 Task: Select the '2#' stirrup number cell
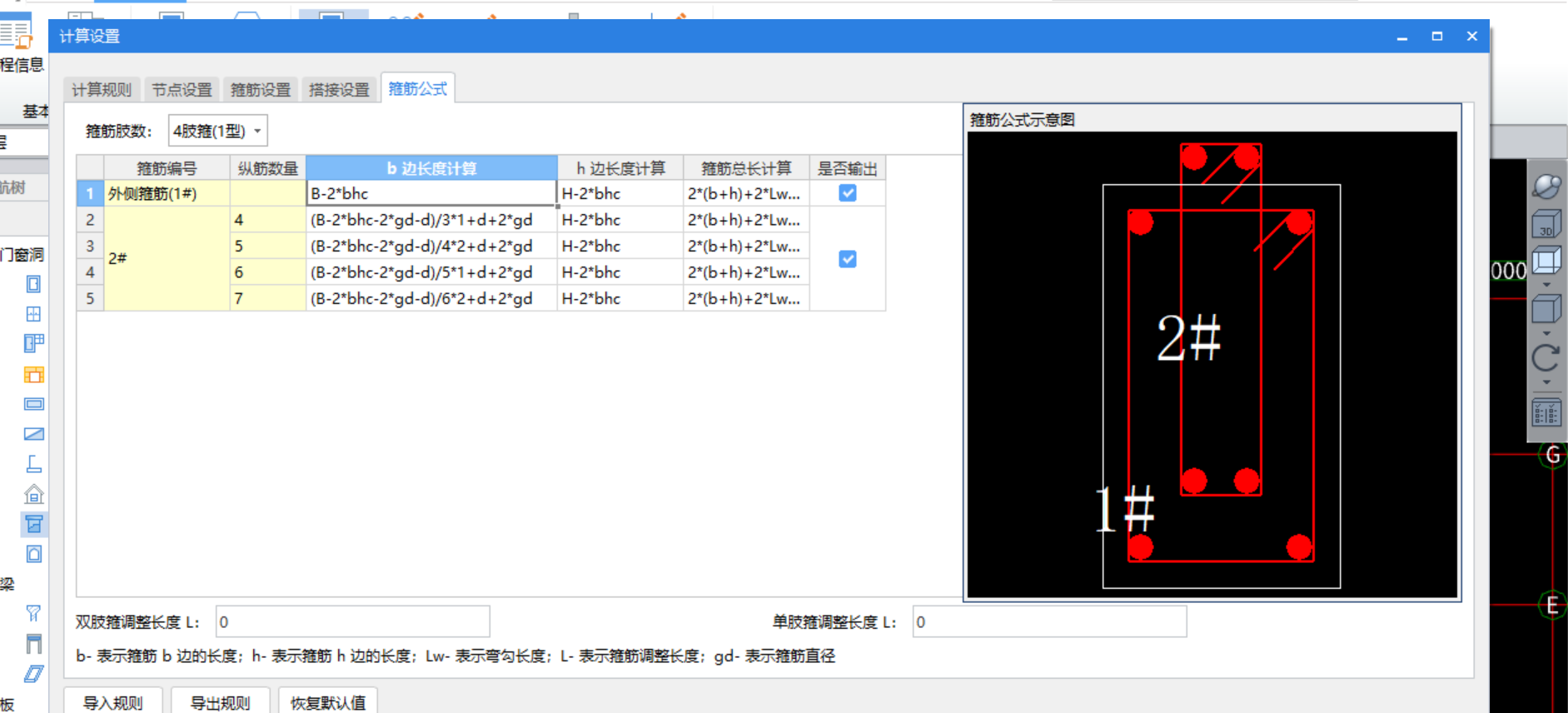167,259
